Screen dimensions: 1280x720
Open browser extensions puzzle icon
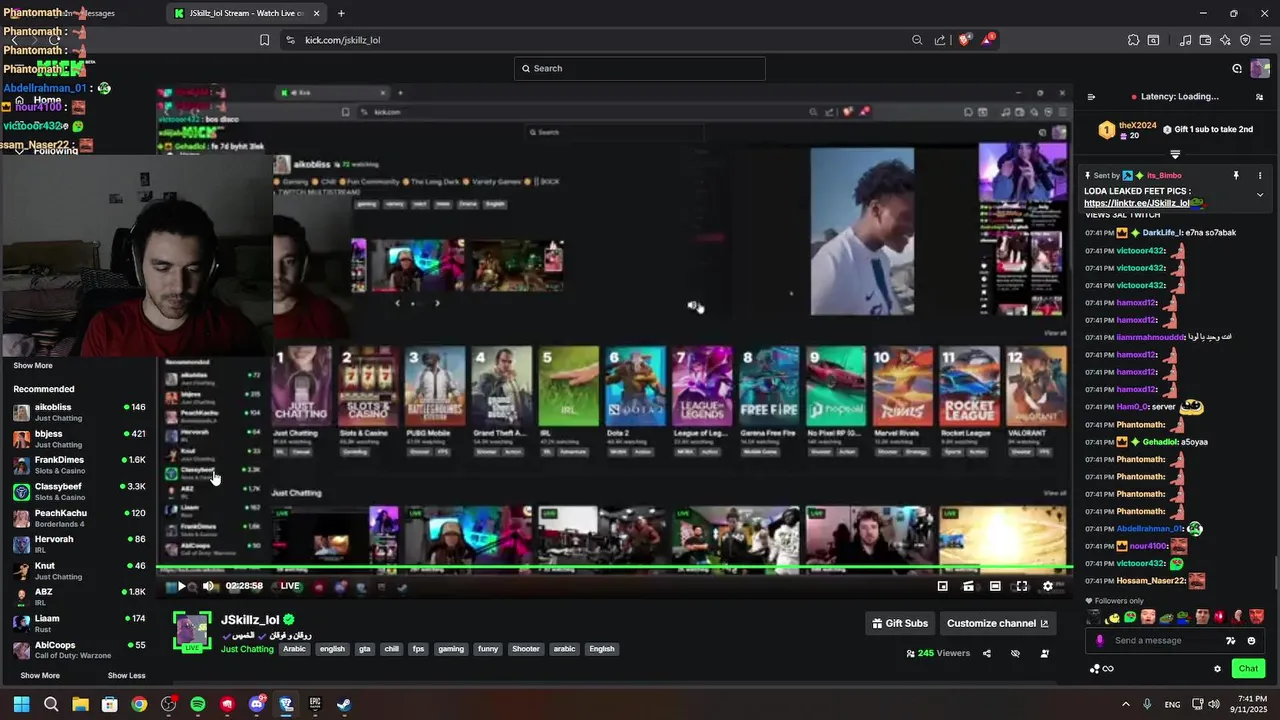pos(1133,40)
